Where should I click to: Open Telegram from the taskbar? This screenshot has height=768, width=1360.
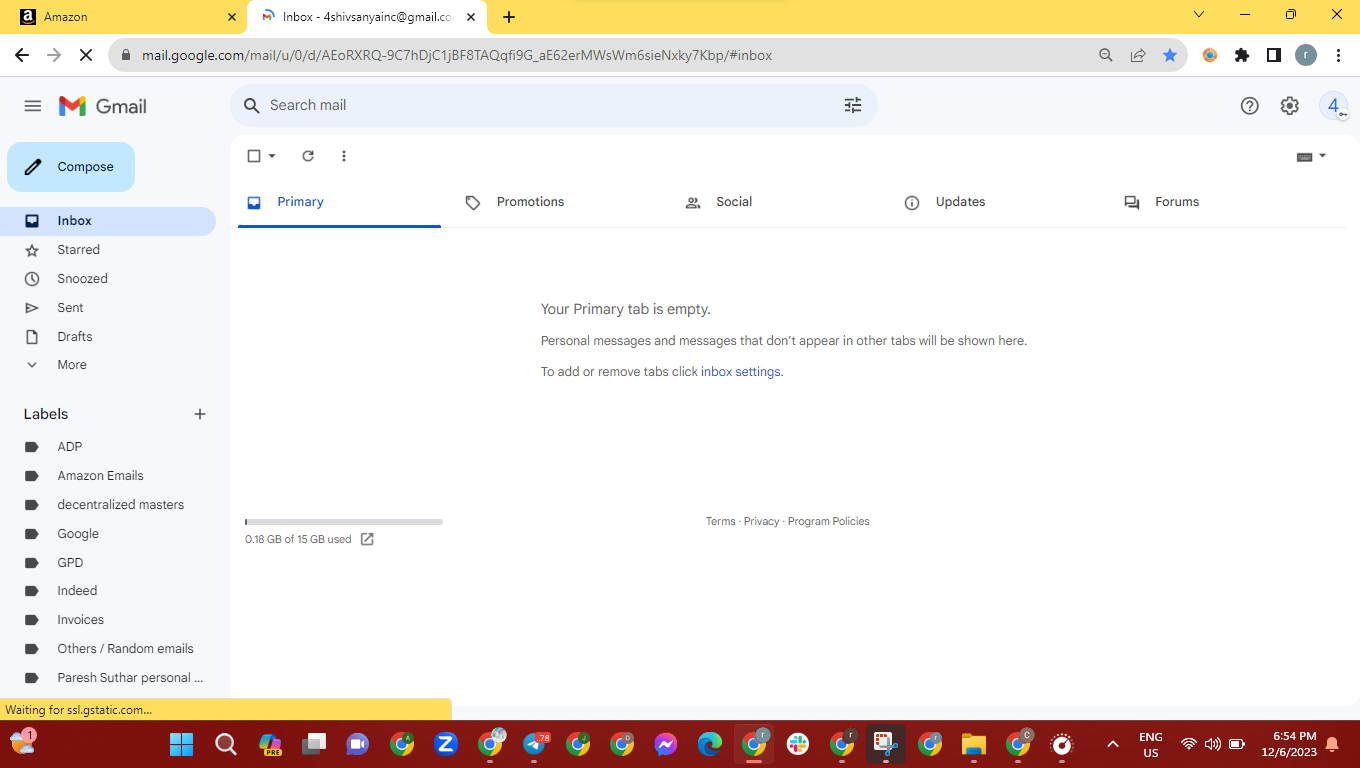click(536, 744)
